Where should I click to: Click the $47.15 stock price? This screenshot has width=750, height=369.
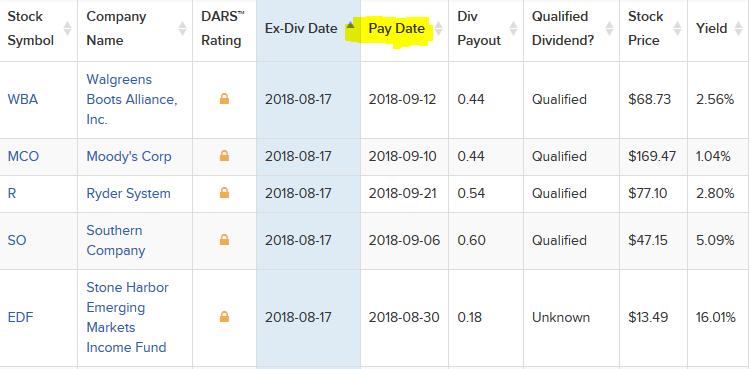pyautogui.click(x=648, y=240)
